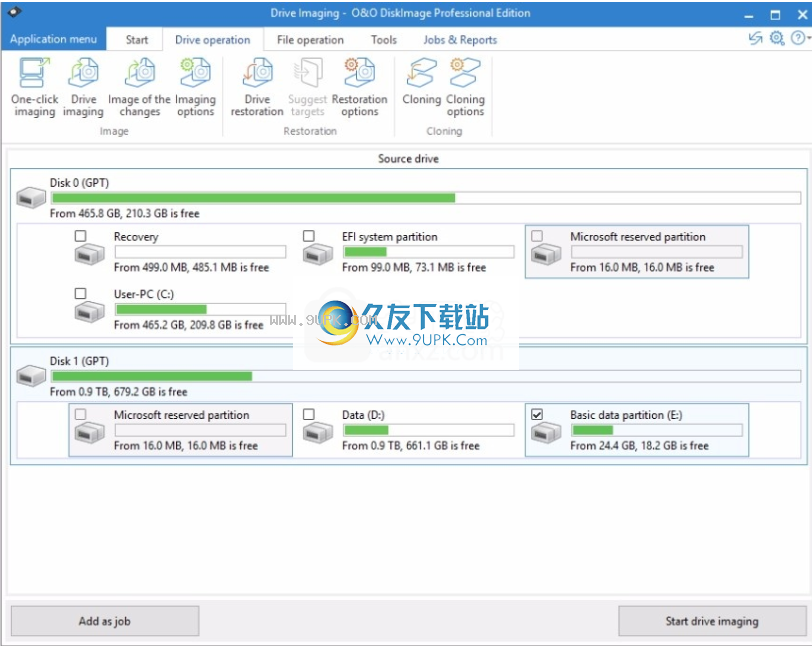Open Imaging options
The height and width of the screenshot is (646, 812).
(x=195, y=87)
